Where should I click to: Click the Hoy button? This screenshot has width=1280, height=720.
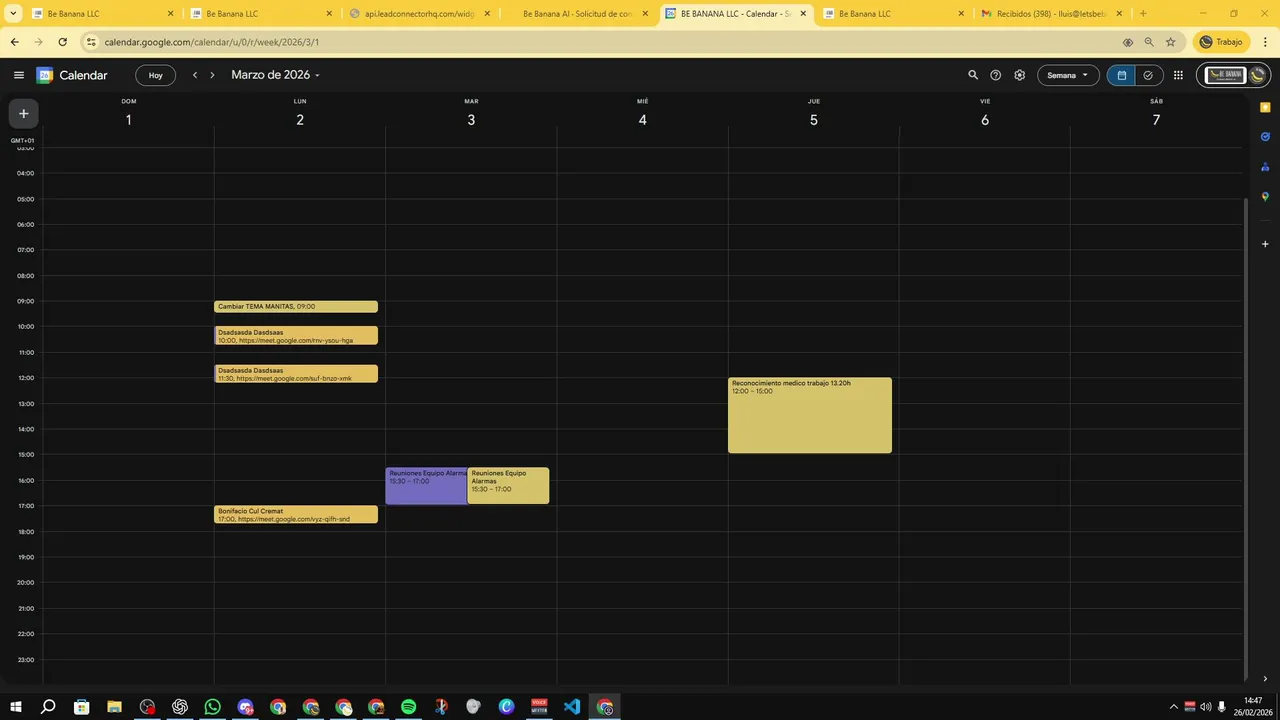click(x=156, y=75)
